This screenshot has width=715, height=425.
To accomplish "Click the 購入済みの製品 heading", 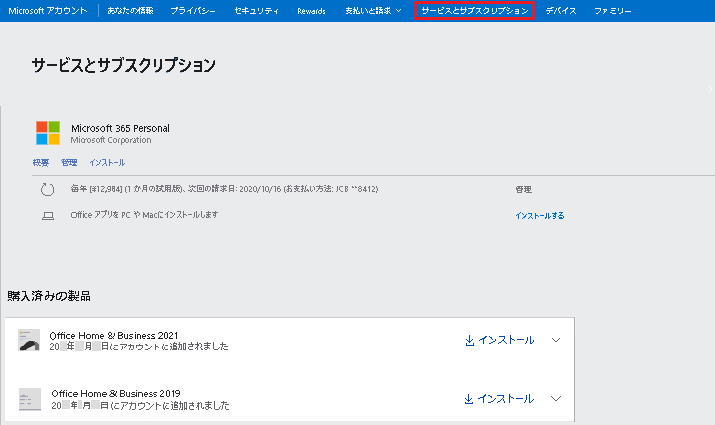I will point(49,296).
